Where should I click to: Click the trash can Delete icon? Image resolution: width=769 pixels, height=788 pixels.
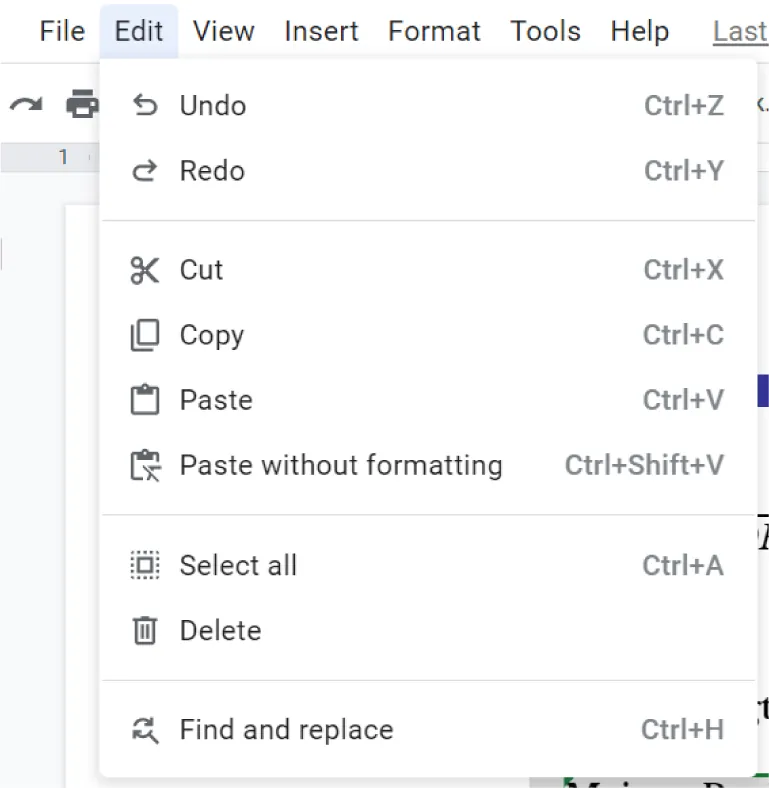click(x=145, y=631)
